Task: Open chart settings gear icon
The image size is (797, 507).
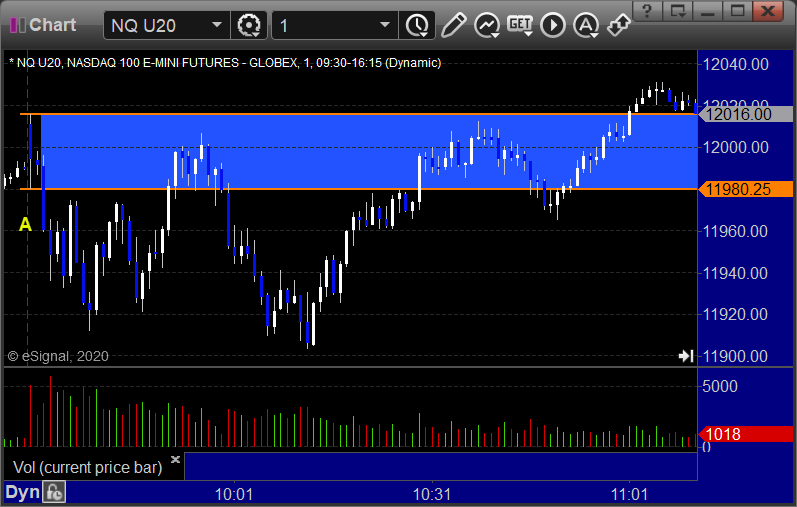Action: coord(249,25)
